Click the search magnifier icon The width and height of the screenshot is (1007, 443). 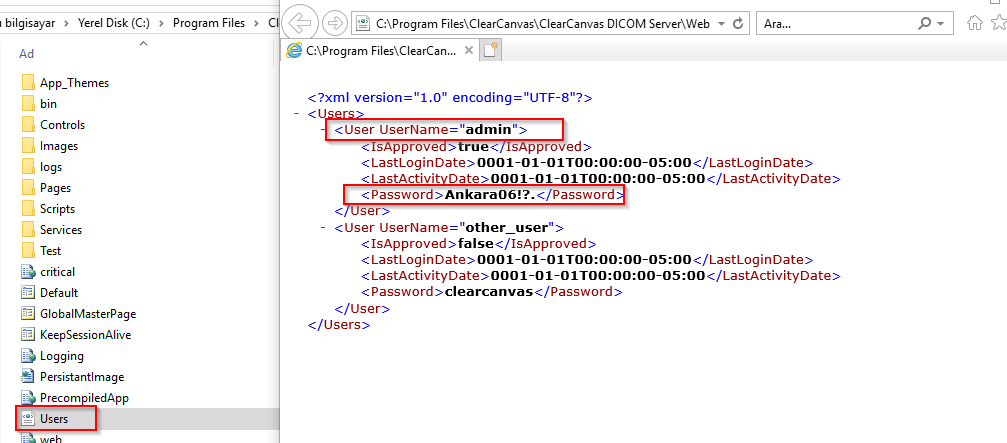pyautogui.click(x=925, y=24)
